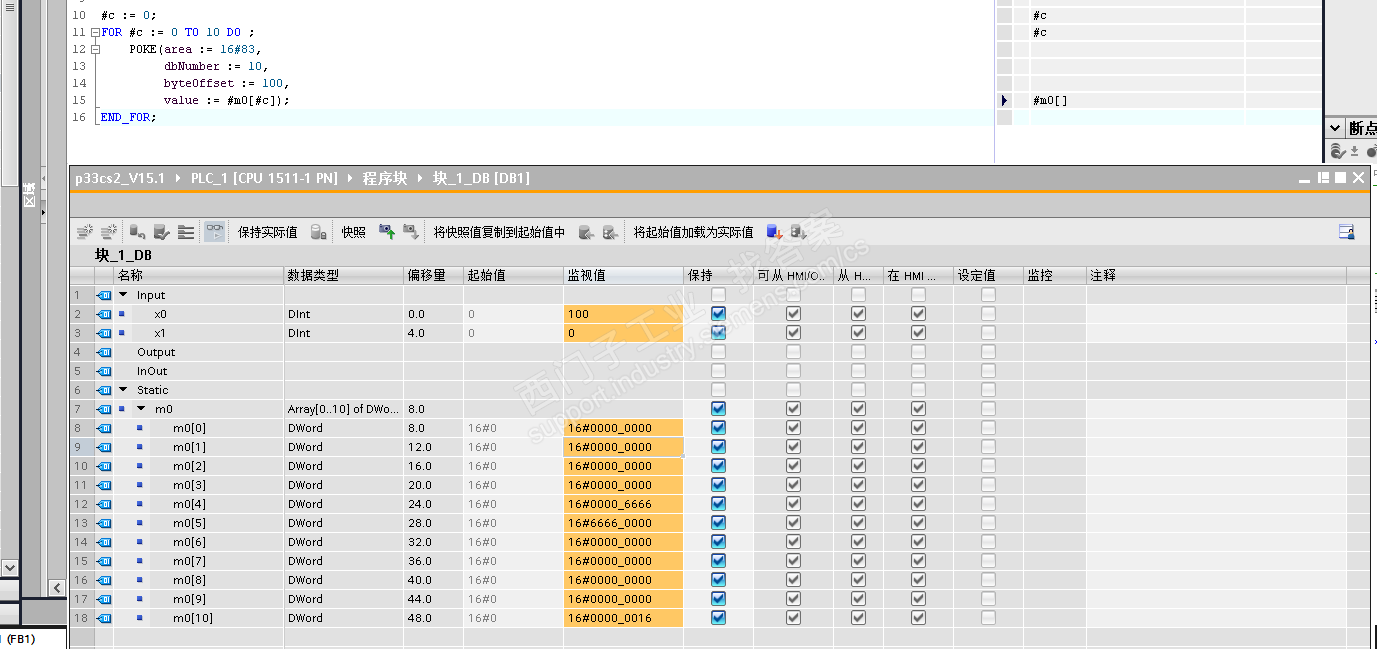Toggle the 保持 checkbox for x0
The image size is (1377, 649).
pos(718,314)
